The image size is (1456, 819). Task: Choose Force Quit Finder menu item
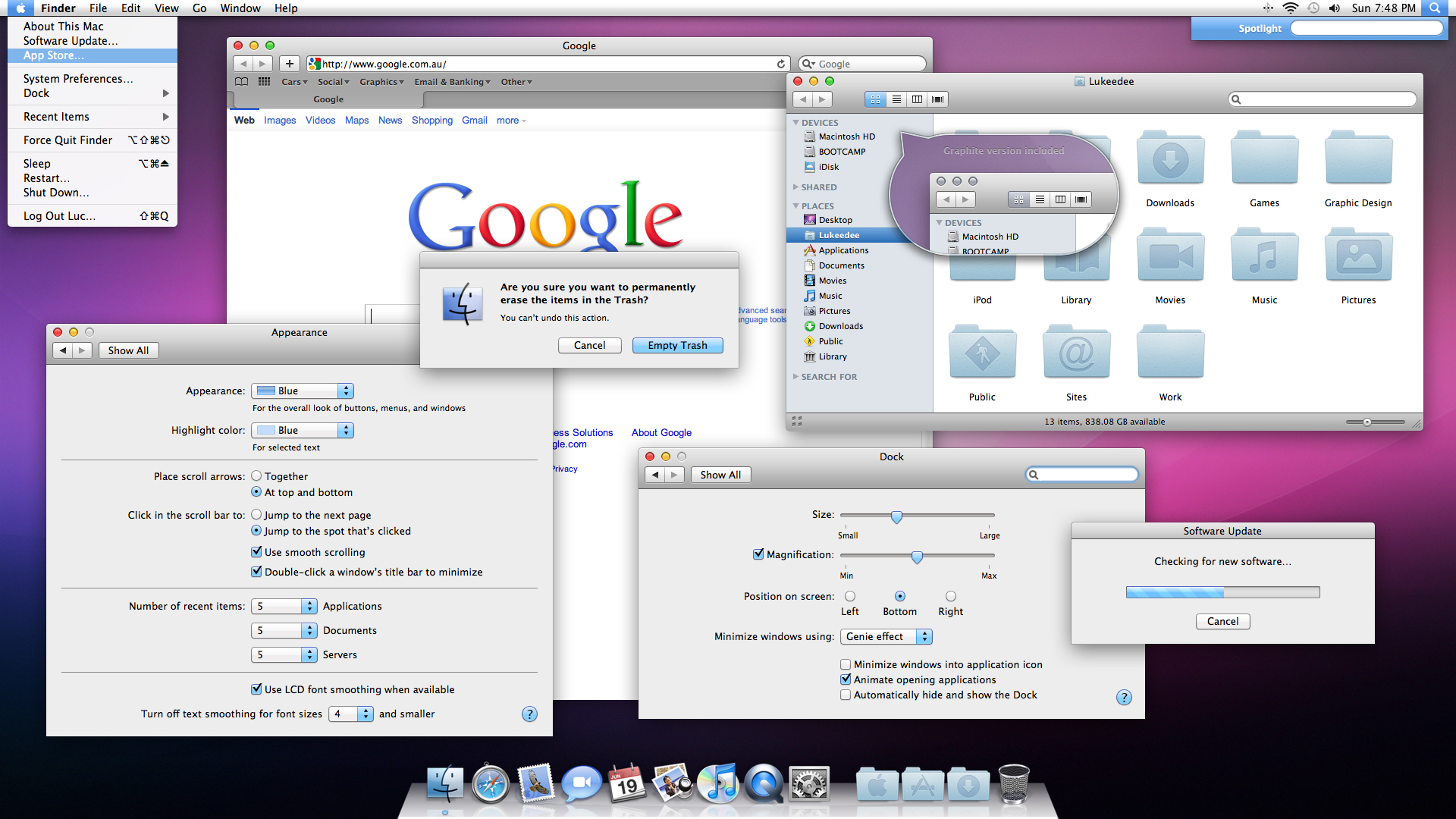(93, 140)
